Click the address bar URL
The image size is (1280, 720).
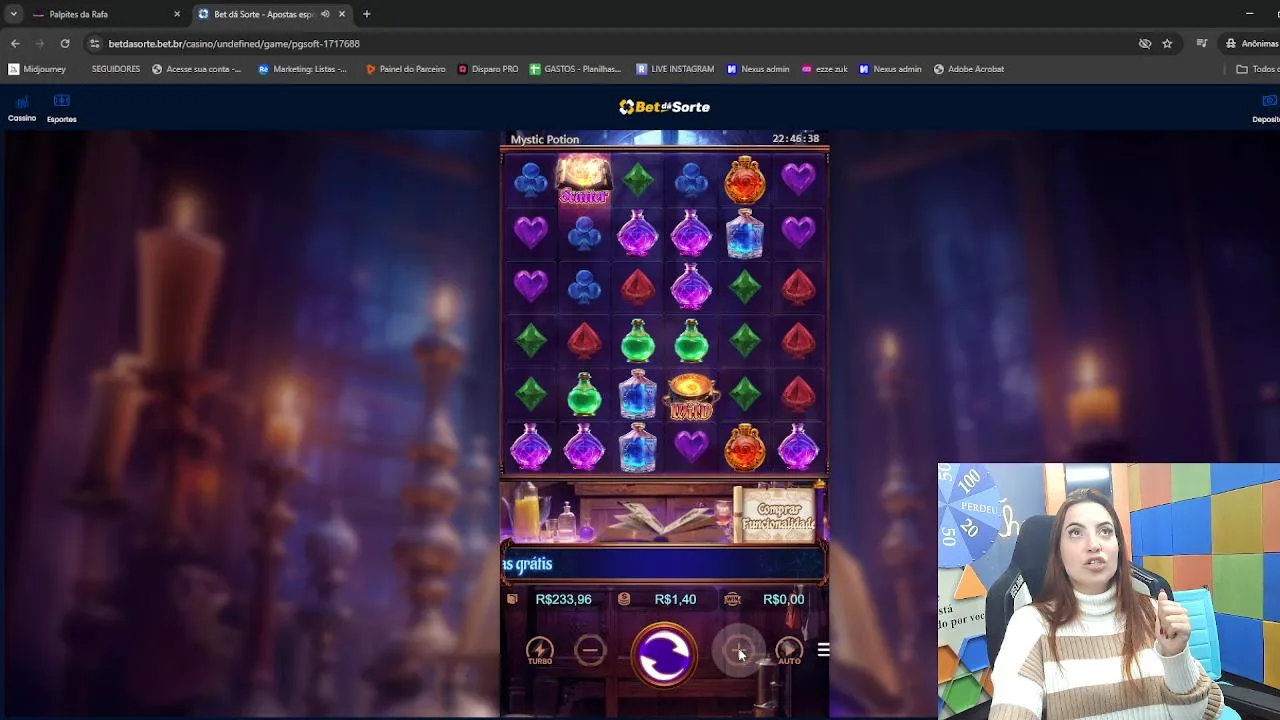(x=234, y=44)
